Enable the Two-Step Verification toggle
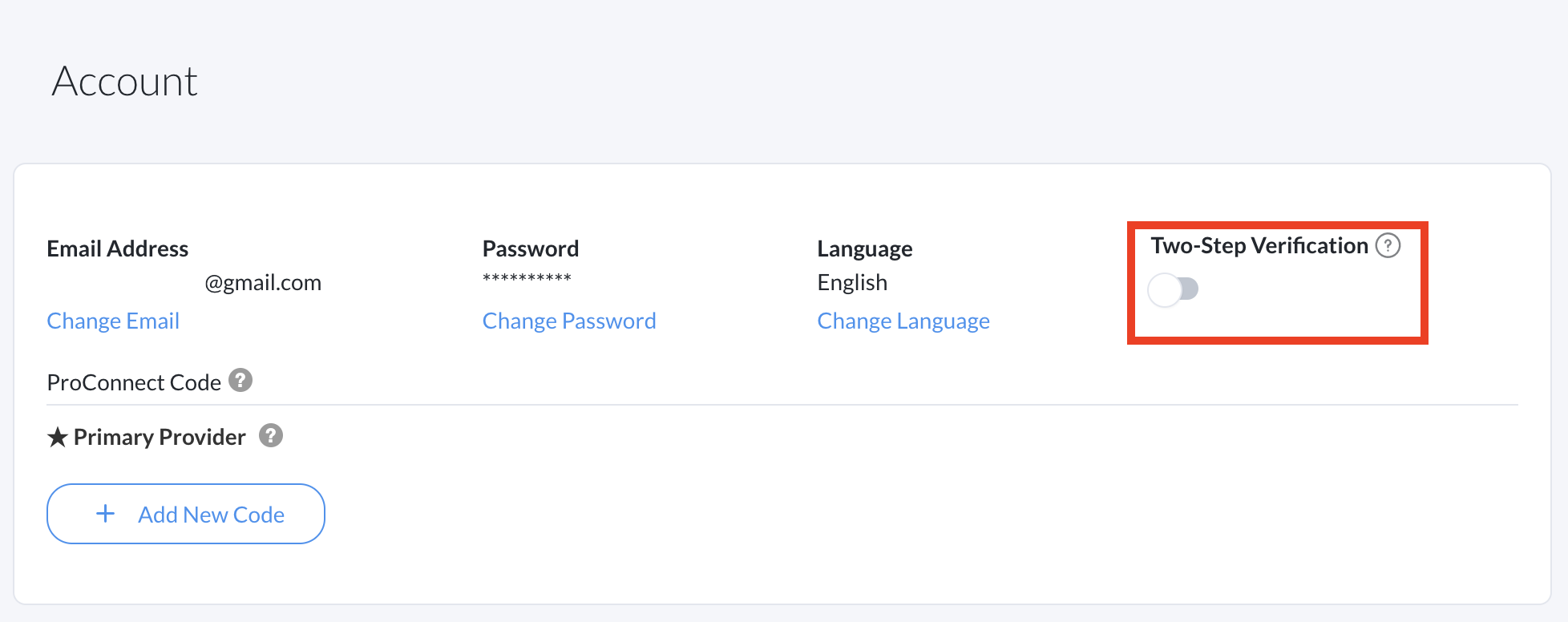 point(1173,289)
